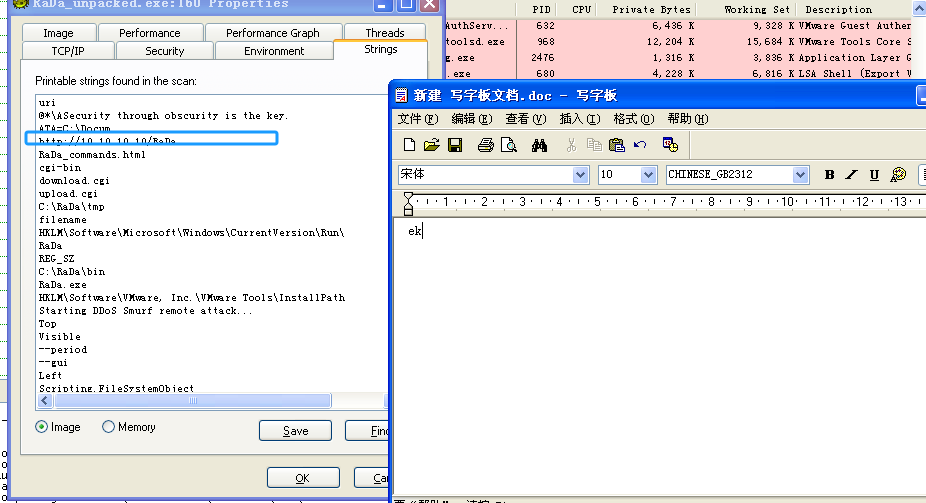This screenshot has height=503, width=926.
Task: Select the string 'RaDa_commands.html'
Action: [92, 154]
